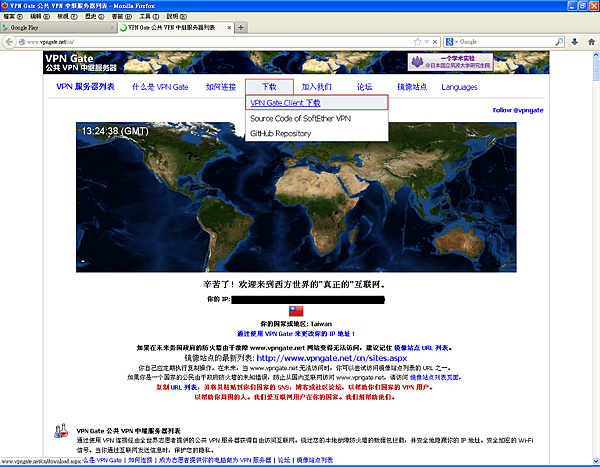Choose VPN Gate Client 下载 from dropdown
This screenshot has width=600, height=467.
285,103
